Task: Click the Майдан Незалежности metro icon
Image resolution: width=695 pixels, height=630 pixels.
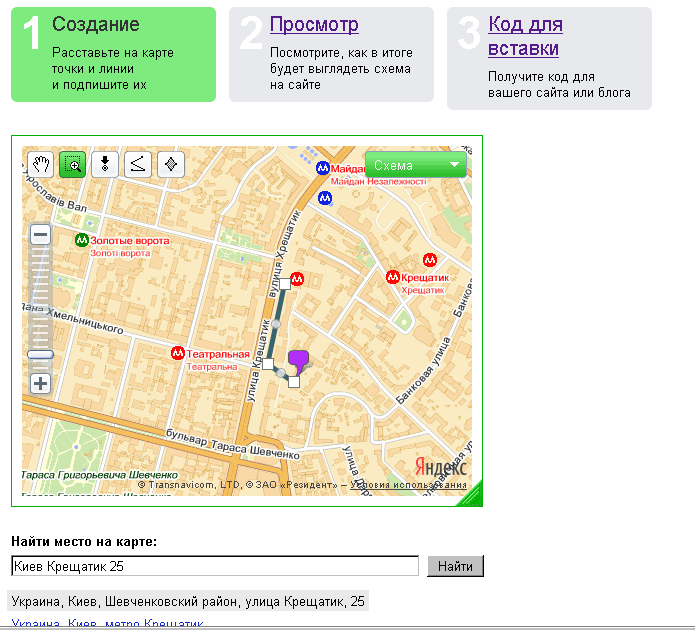Action: point(323,168)
